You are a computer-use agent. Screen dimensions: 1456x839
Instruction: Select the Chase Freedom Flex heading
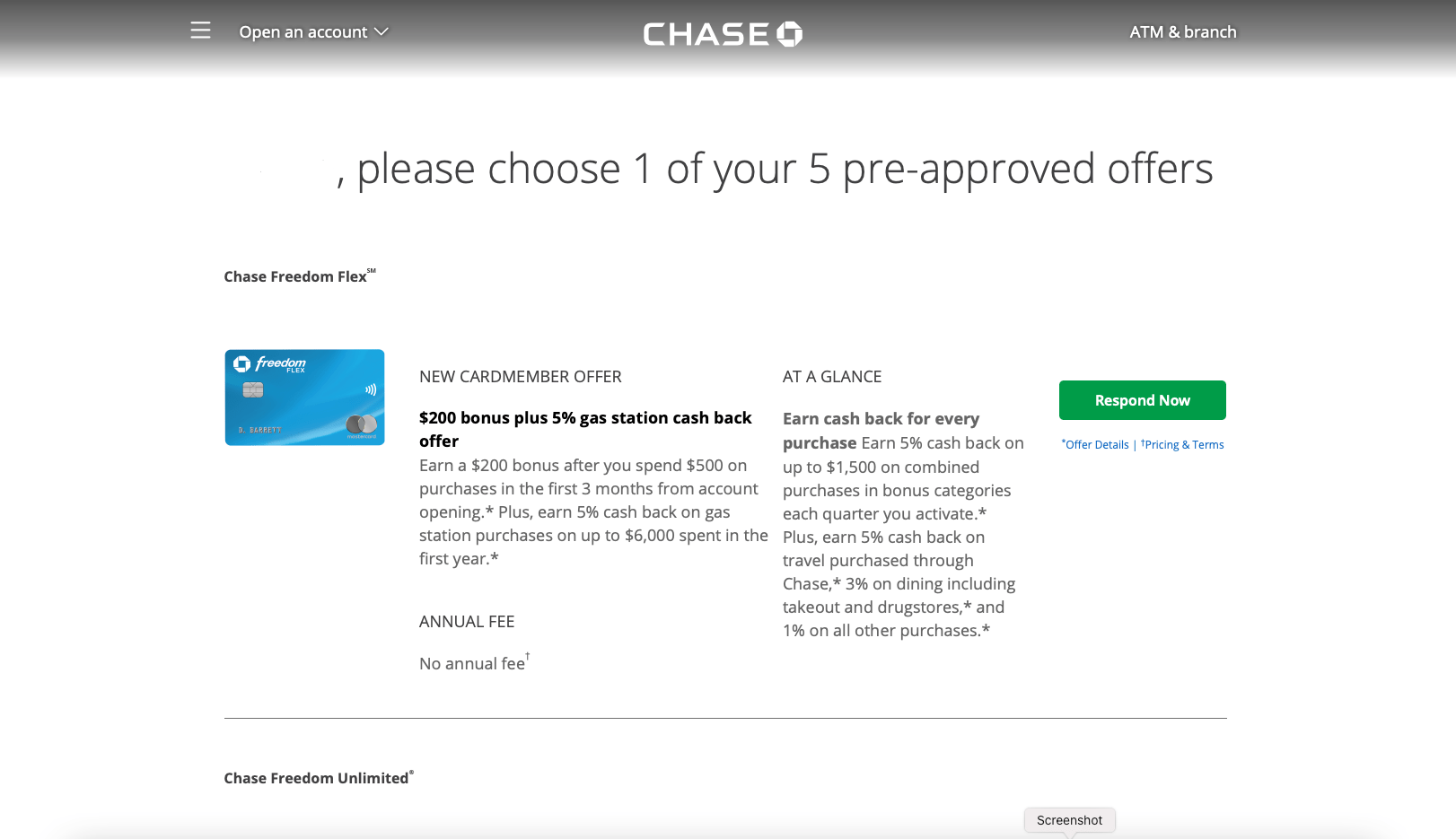click(x=300, y=276)
